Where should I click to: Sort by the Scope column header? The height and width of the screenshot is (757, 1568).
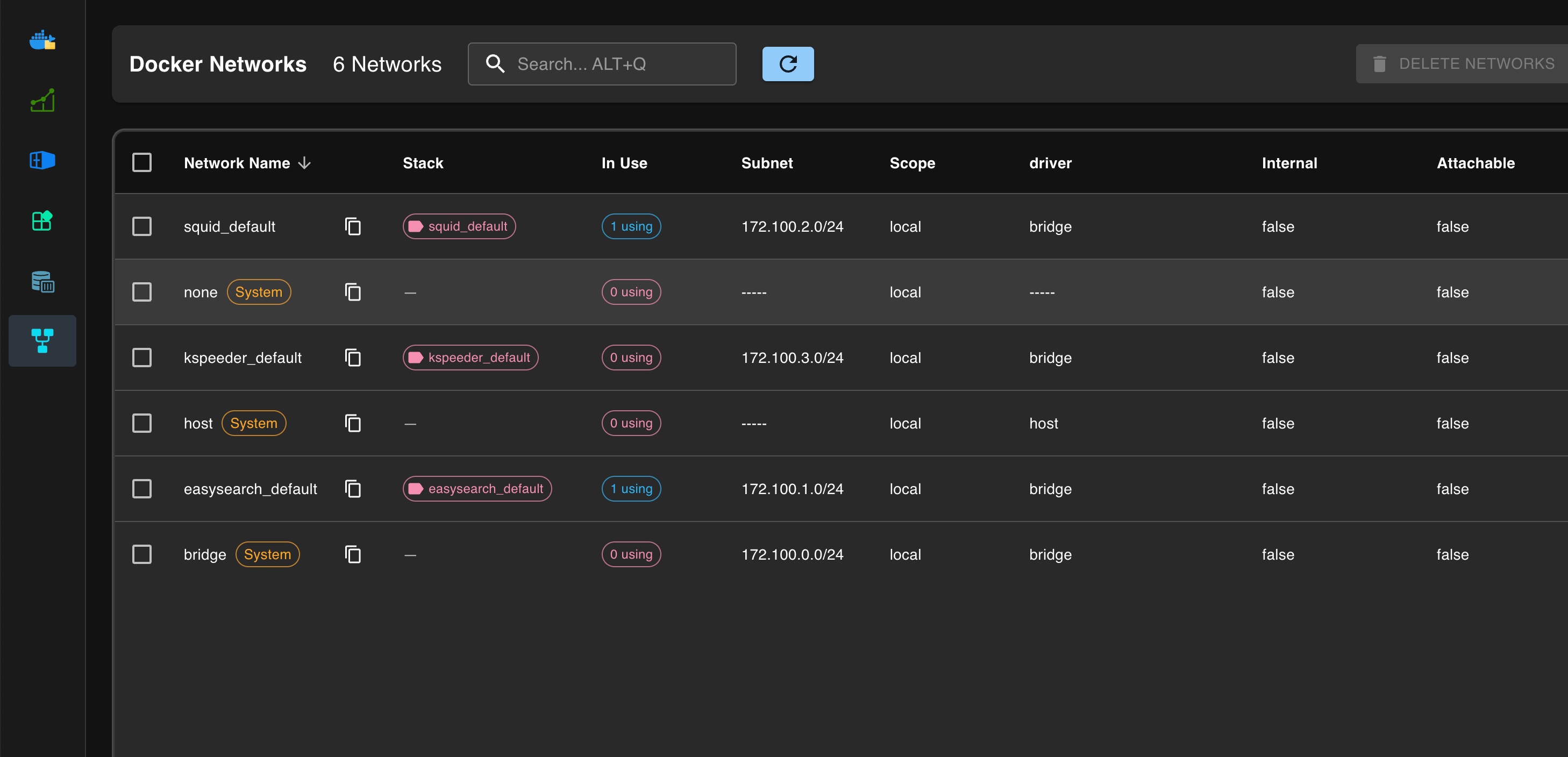912,163
